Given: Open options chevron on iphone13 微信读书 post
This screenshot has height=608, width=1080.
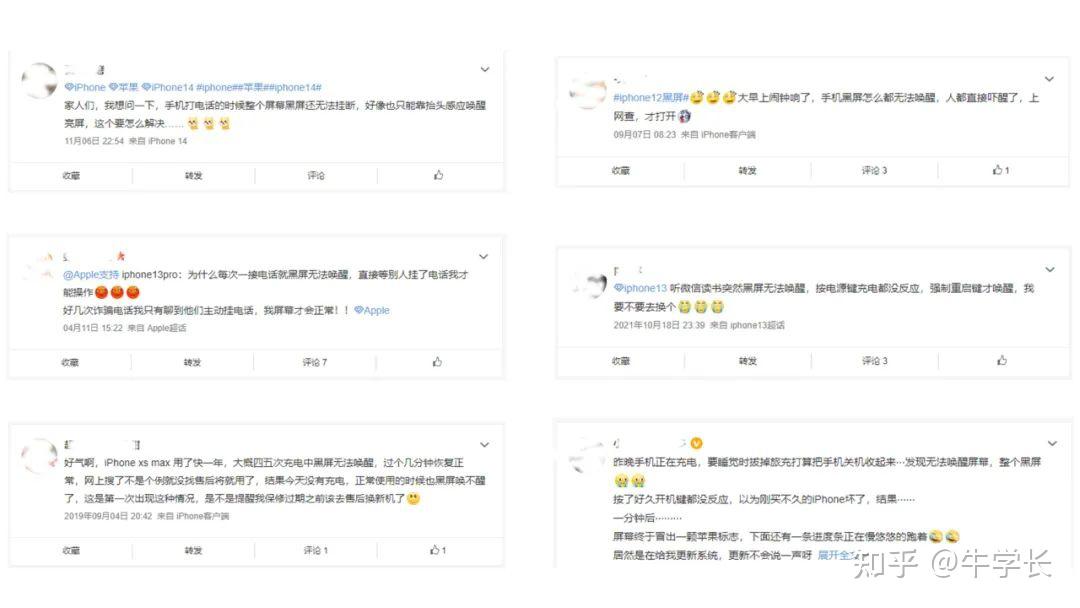Looking at the screenshot, I should click(1050, 269).
